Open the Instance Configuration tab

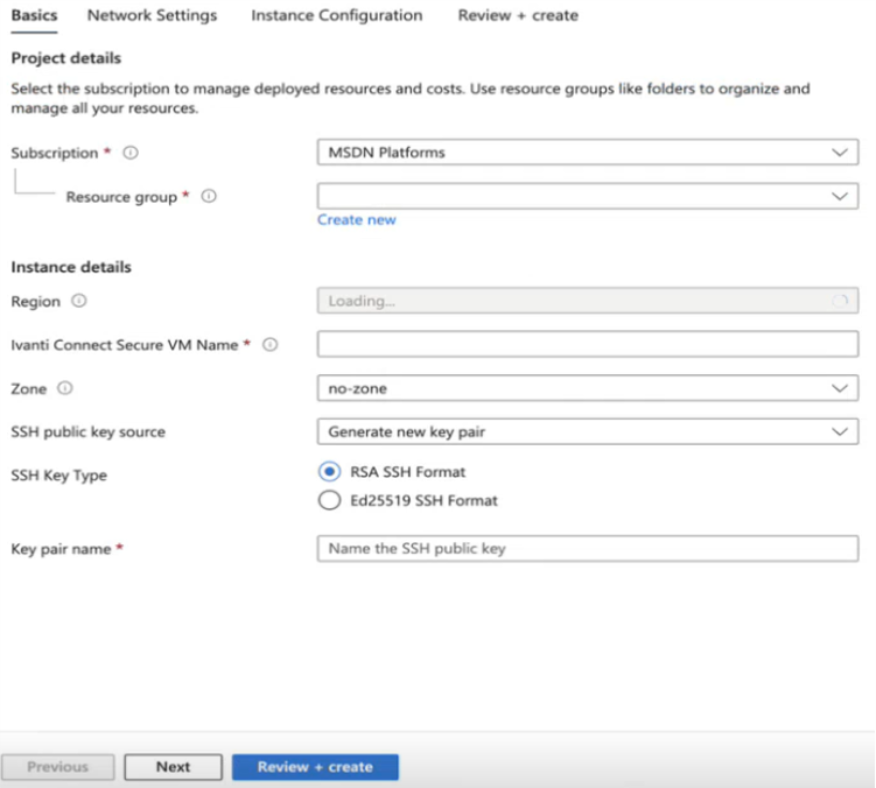pos(337,15)
